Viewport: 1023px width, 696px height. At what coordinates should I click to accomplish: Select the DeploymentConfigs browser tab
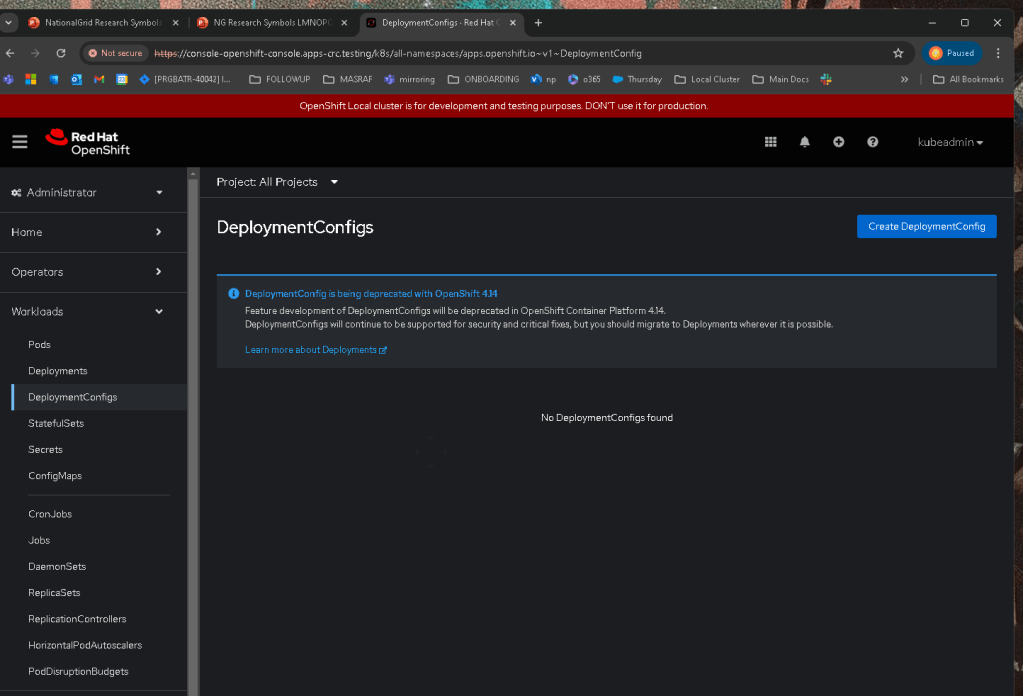point(440,23)
